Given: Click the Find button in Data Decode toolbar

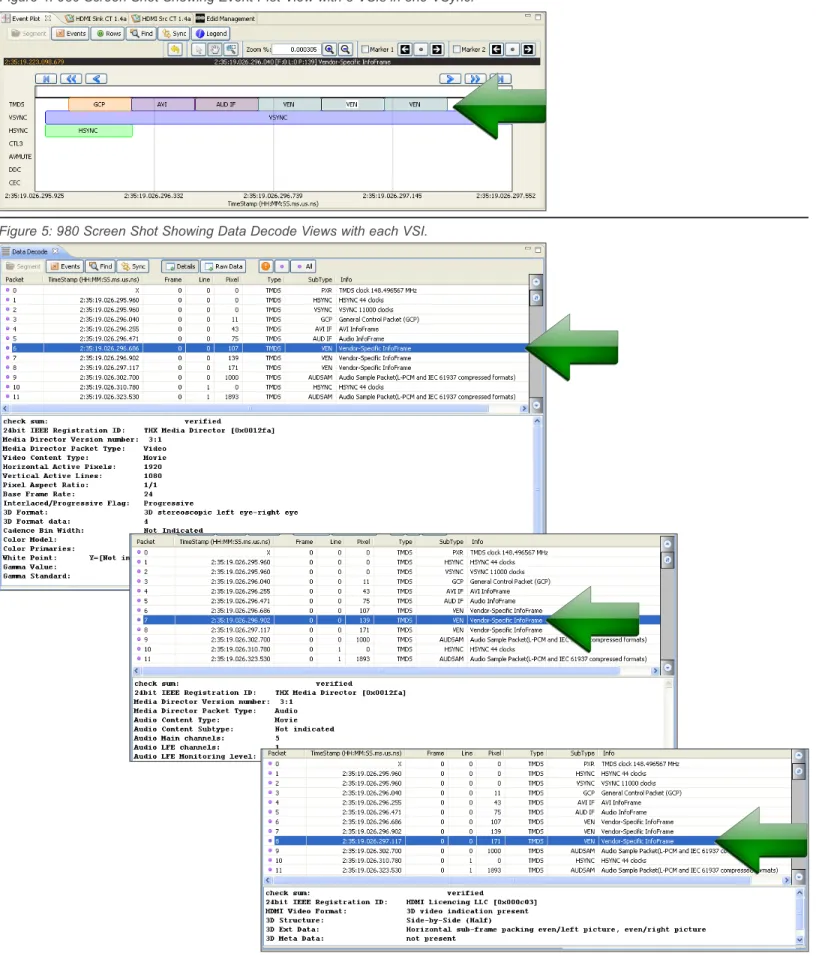Looking at the screenshot, I should pos(100,266).
